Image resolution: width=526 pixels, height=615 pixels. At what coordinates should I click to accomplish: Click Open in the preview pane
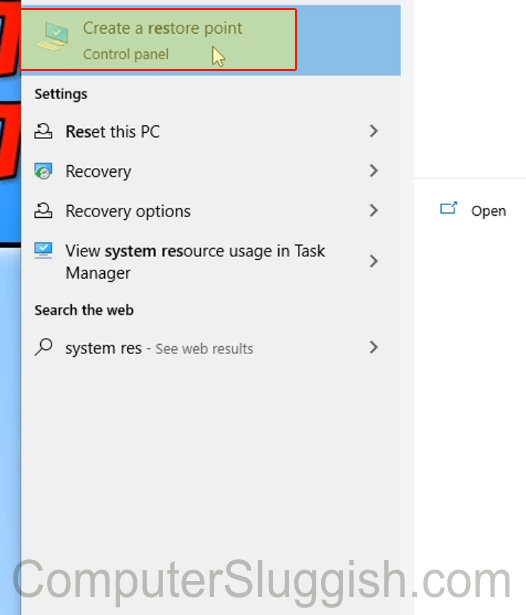[488, 211]
